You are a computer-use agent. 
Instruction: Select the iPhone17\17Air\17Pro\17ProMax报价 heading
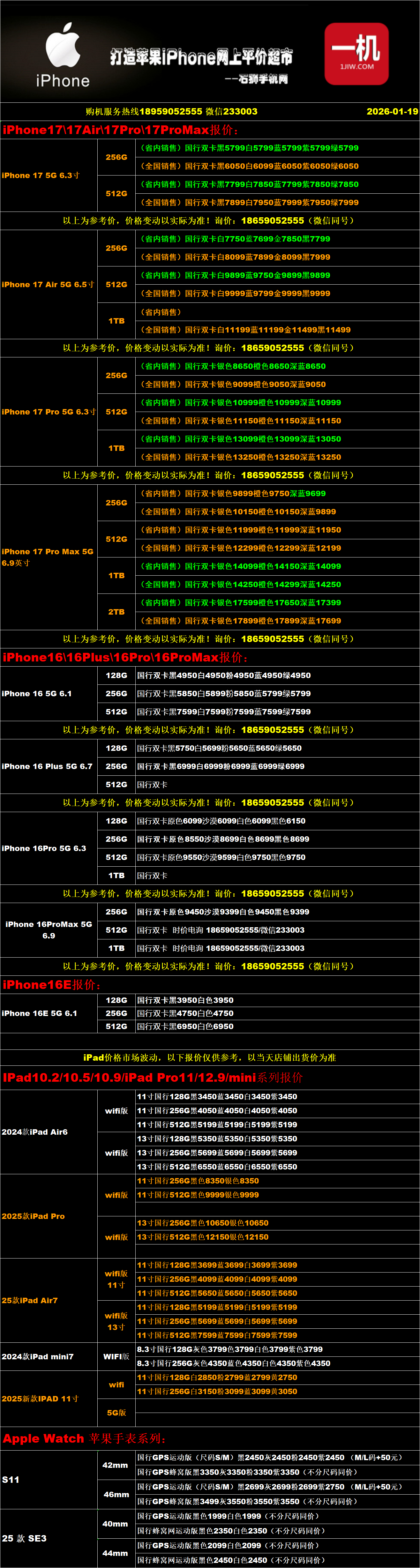click(121, 130)
